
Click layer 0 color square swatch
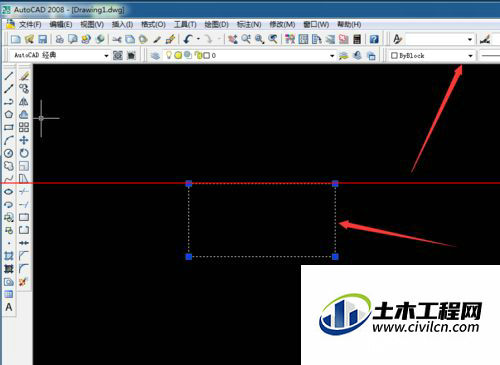pos(207,56)
